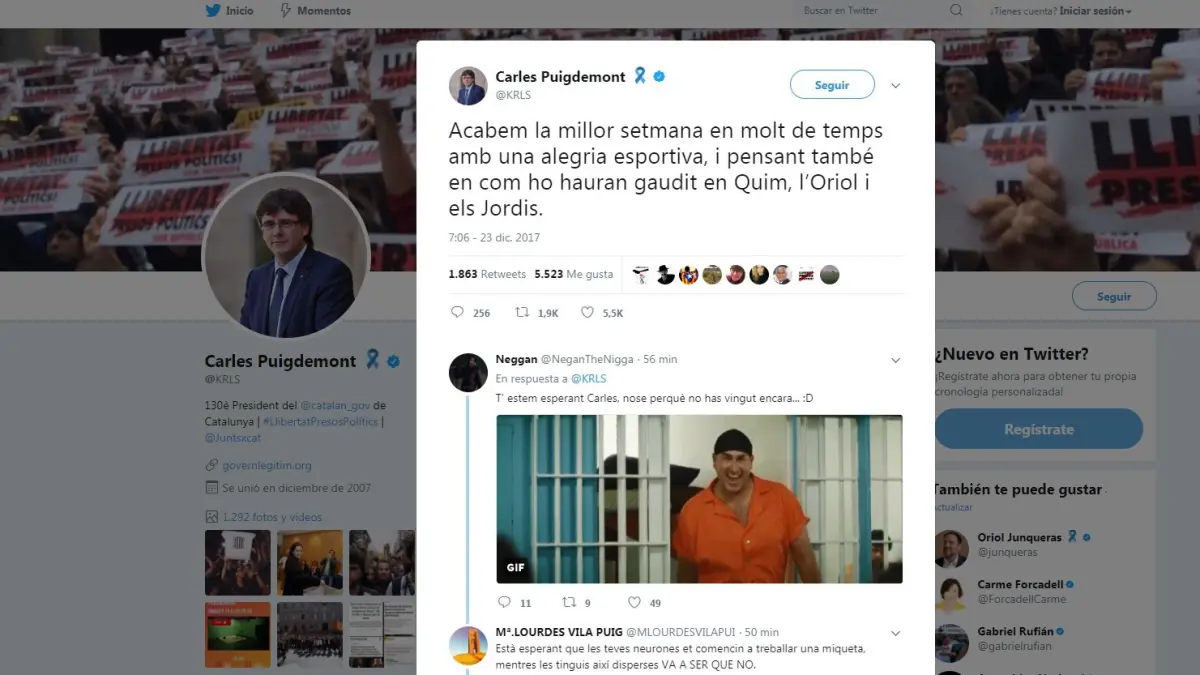Image resolution: width=1200 pixels, height=675 pixels.
Task: Retweet Neggan's reply with 9 retweets
Action: click(569, 602)
